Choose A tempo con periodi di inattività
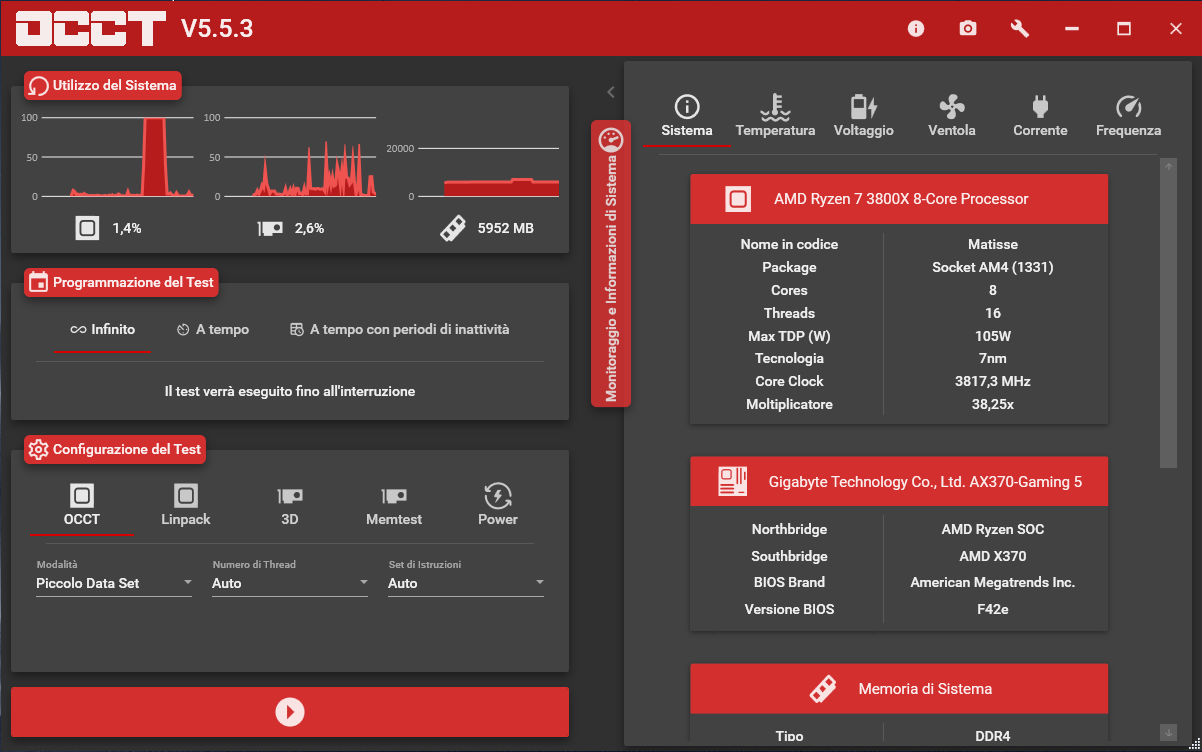1202x752 pixels. pyautogui.click(x=399, y=330)
